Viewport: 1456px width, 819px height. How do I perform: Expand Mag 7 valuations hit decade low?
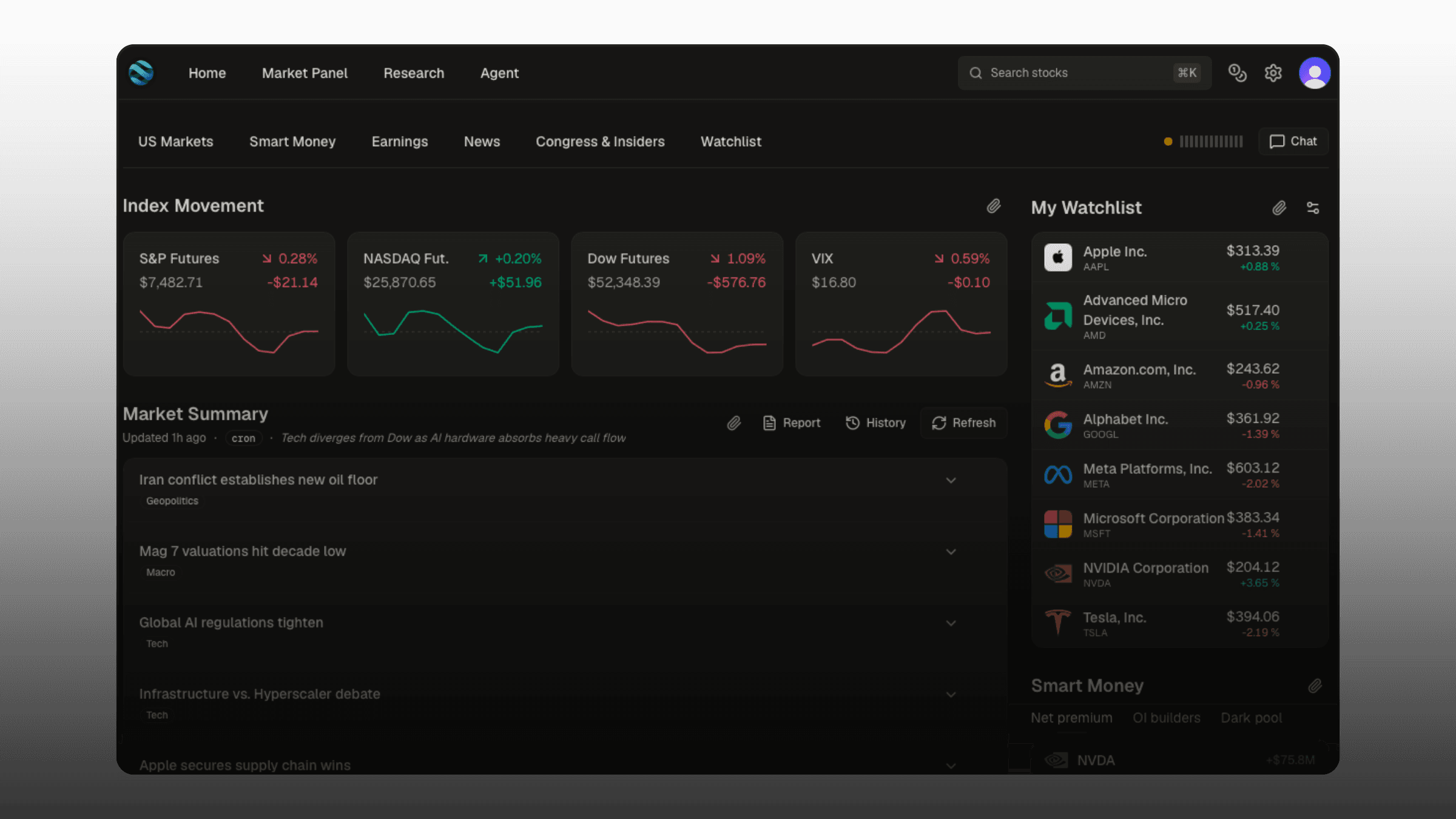(x=951, y=552)
